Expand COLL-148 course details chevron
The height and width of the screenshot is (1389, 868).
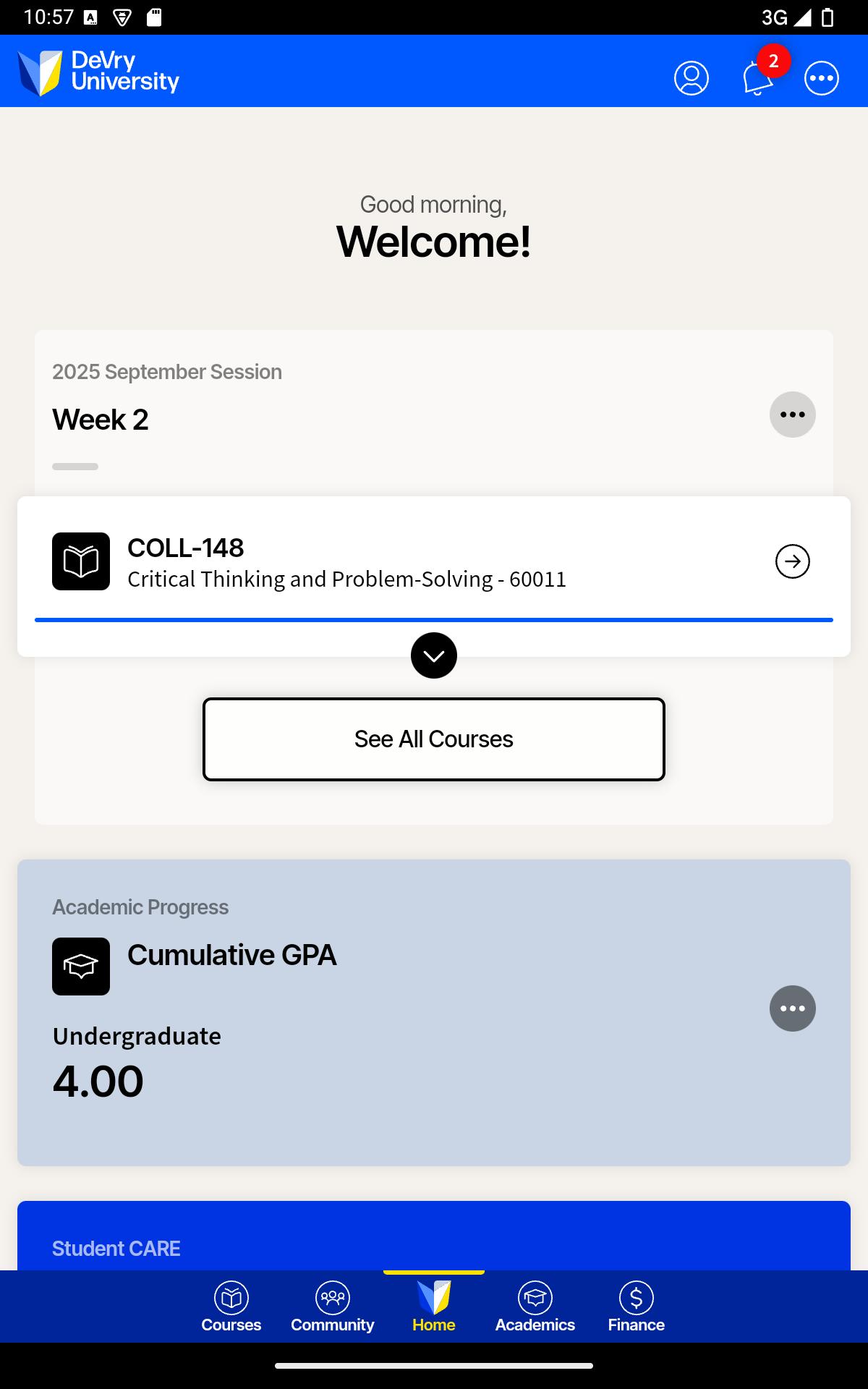434,655
